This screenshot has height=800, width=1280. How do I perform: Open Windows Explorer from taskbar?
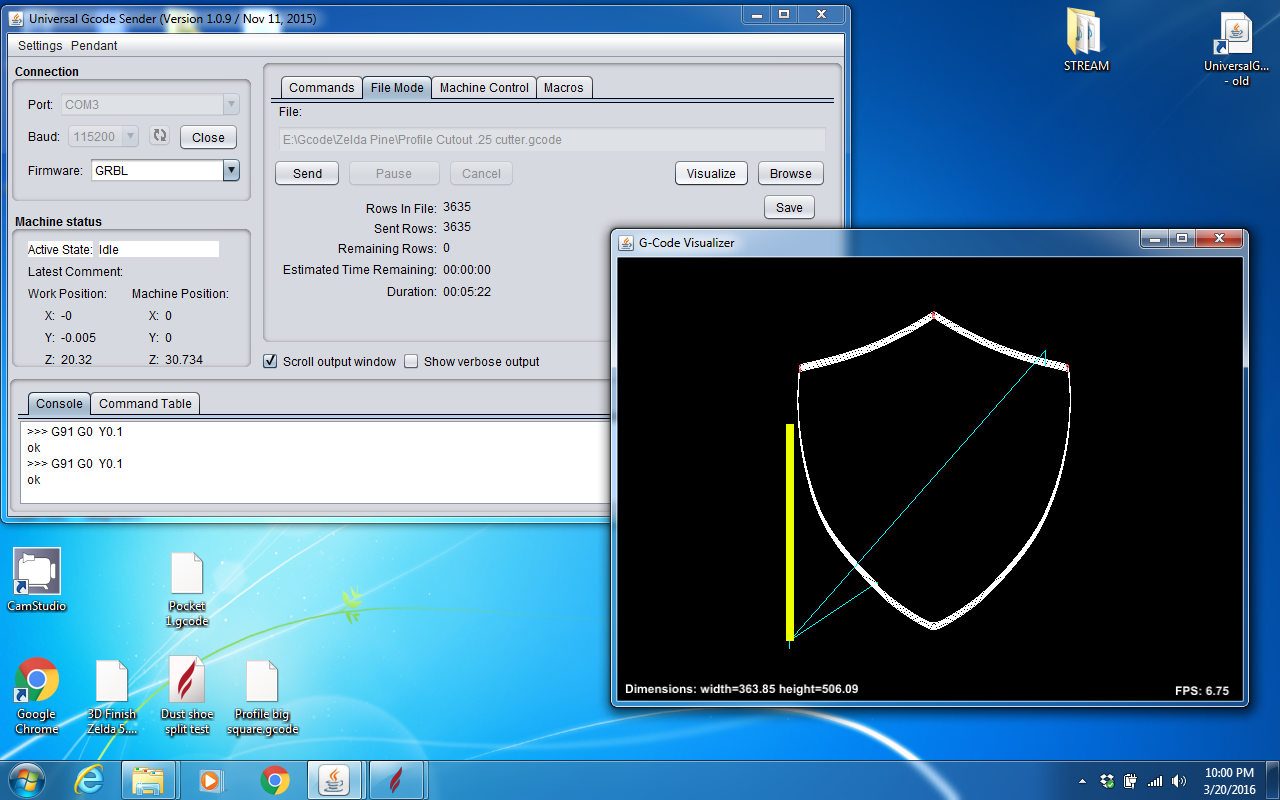pyautogui.click(x=148, y=780)
